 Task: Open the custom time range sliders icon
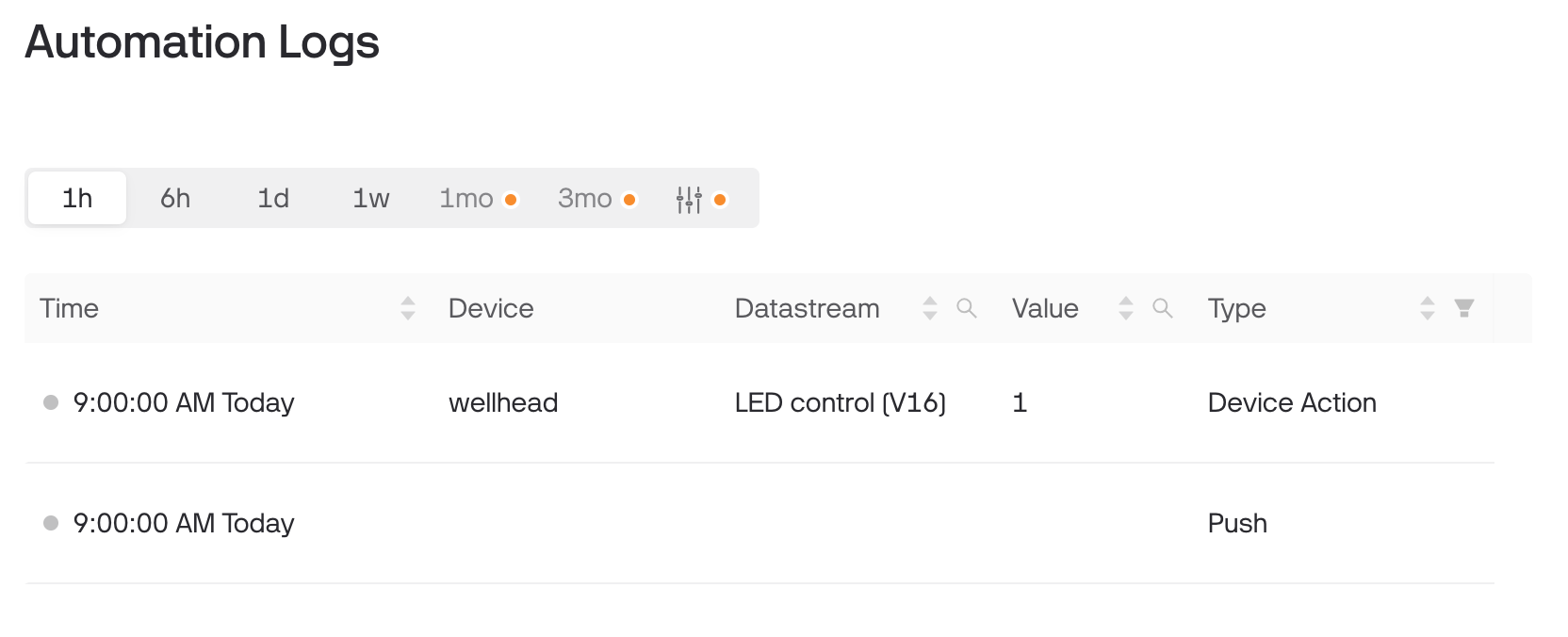(689, 199)
